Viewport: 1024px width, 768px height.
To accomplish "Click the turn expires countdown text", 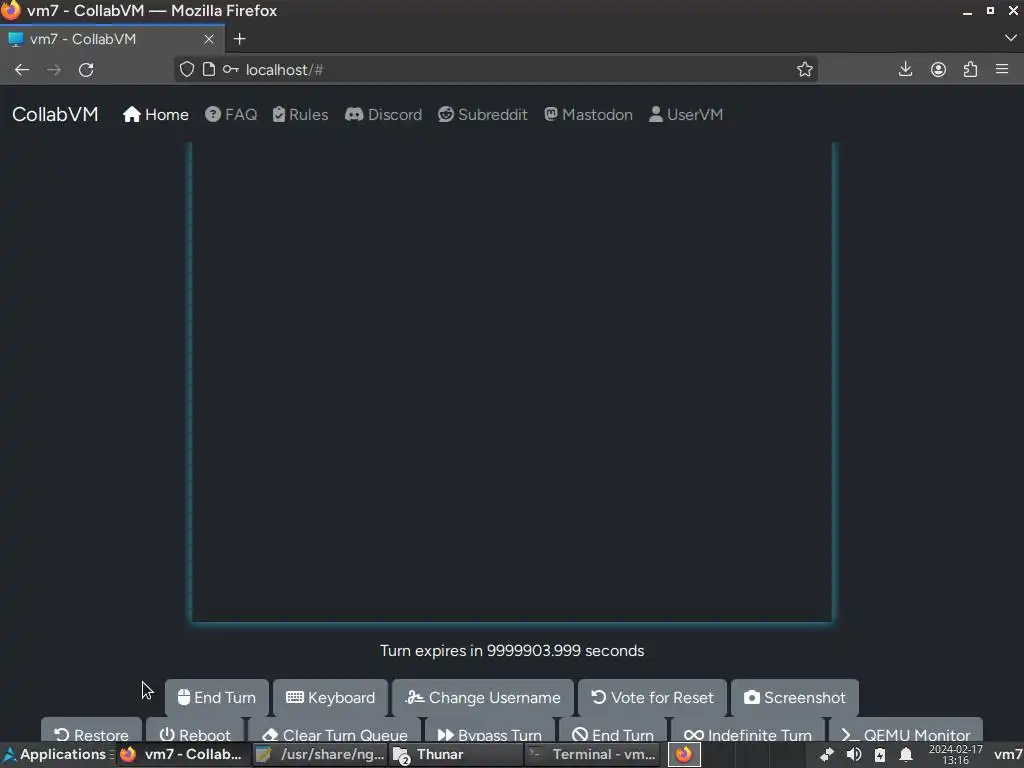I will point(512,650).
